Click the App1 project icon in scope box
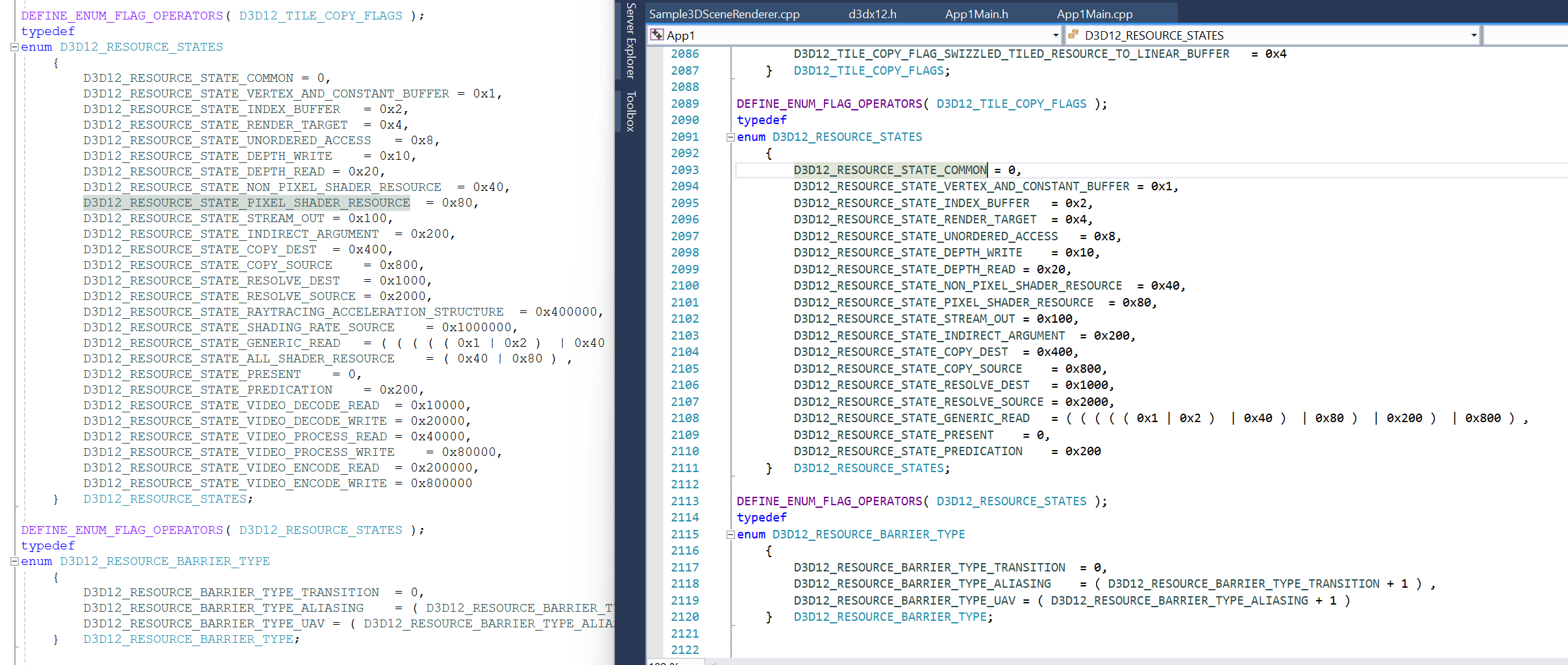The width and height of the screenshot is (1568, 665). click(657, 35)
